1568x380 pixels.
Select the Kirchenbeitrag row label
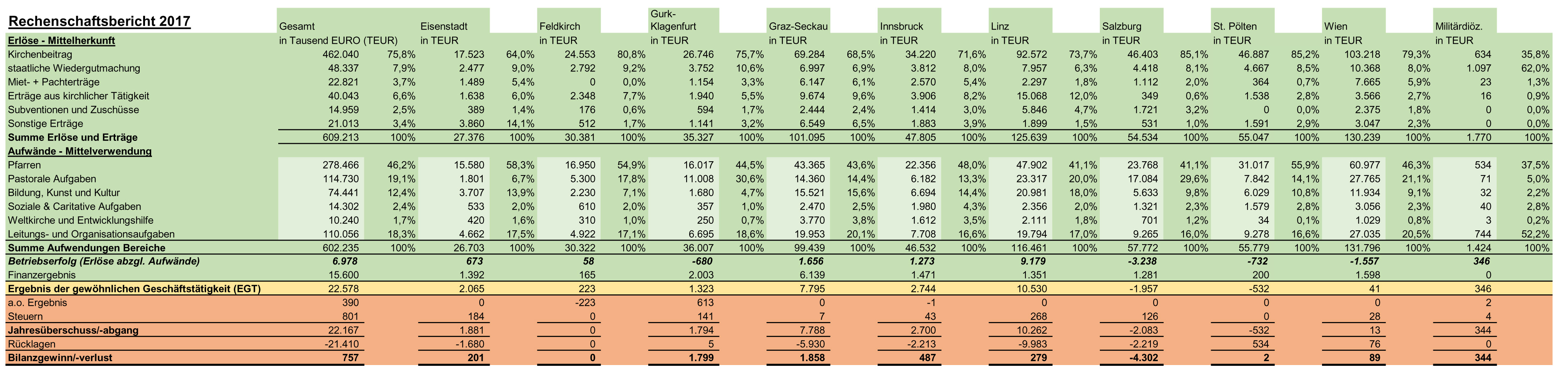40,55
